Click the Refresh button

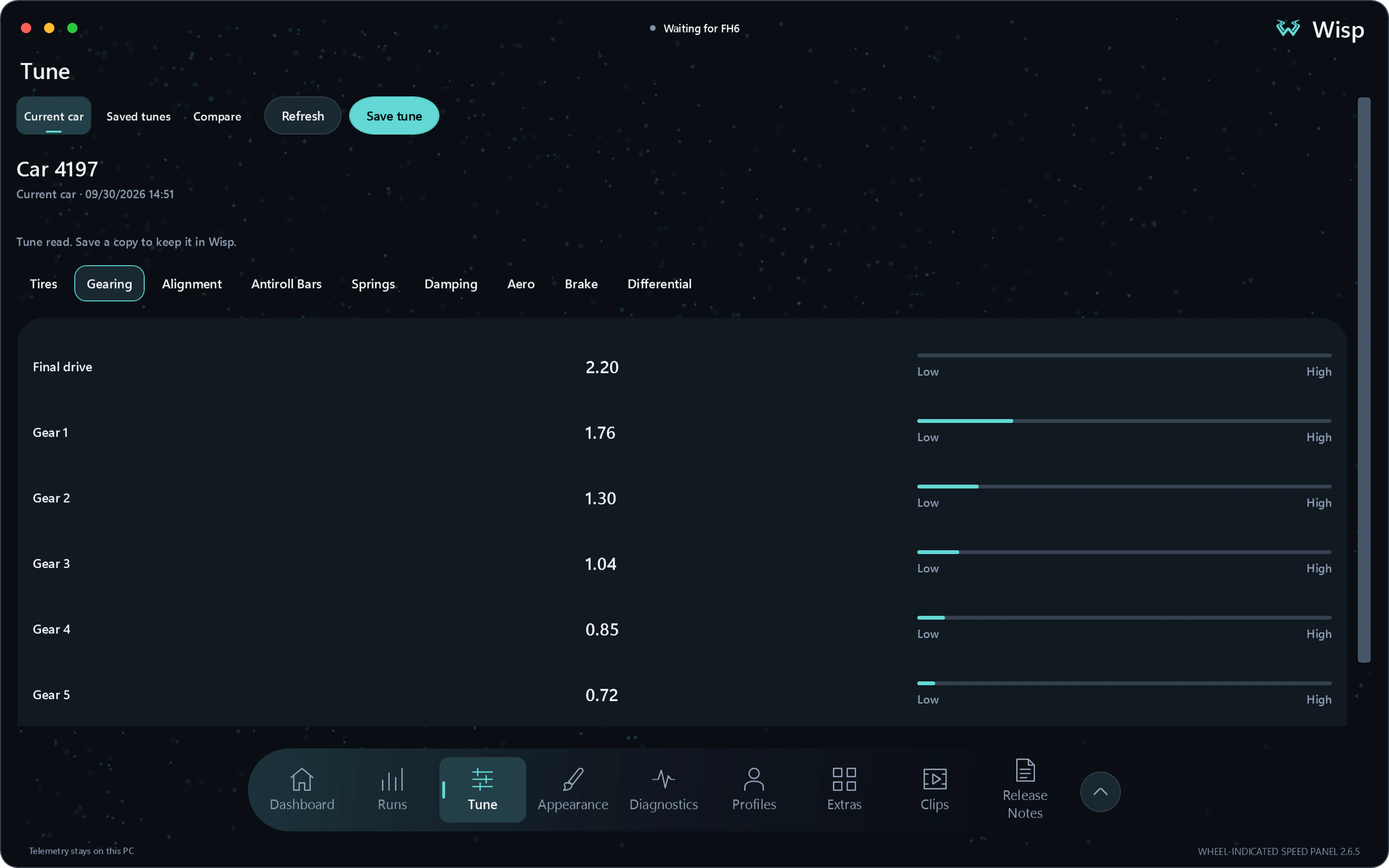(302, 115)
